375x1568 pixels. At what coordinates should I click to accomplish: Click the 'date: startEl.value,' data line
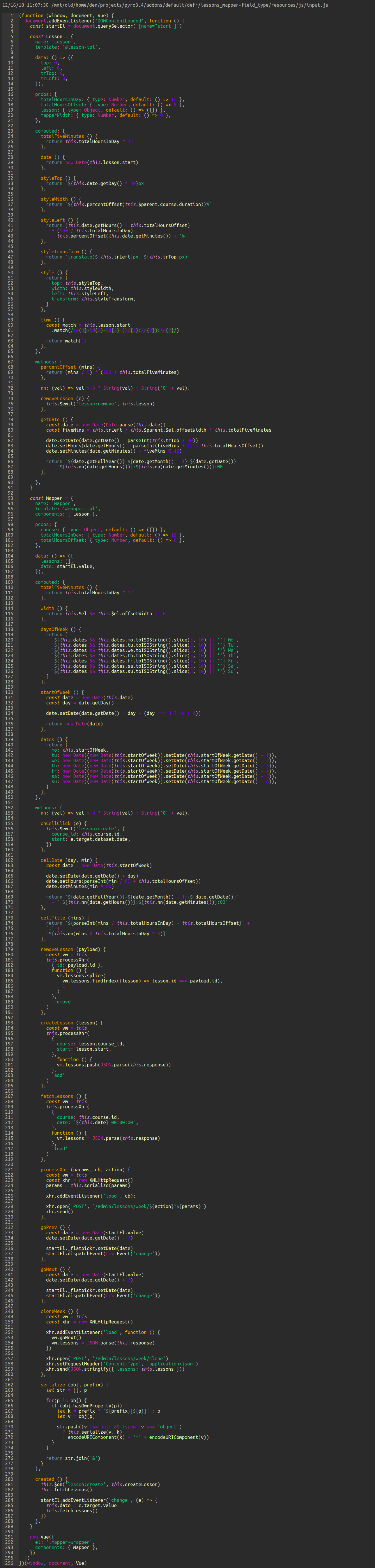(x=68, y=566)
